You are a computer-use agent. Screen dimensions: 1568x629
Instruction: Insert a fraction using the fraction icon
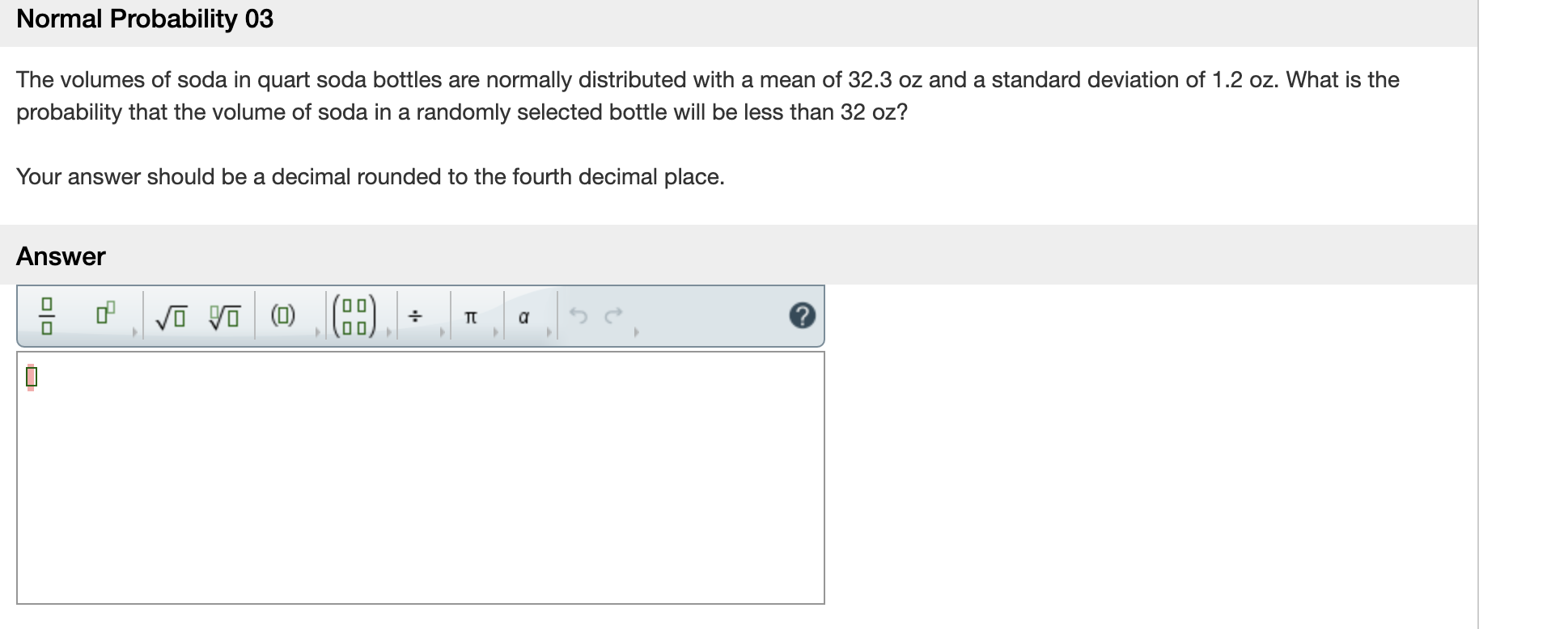(48, 316)
